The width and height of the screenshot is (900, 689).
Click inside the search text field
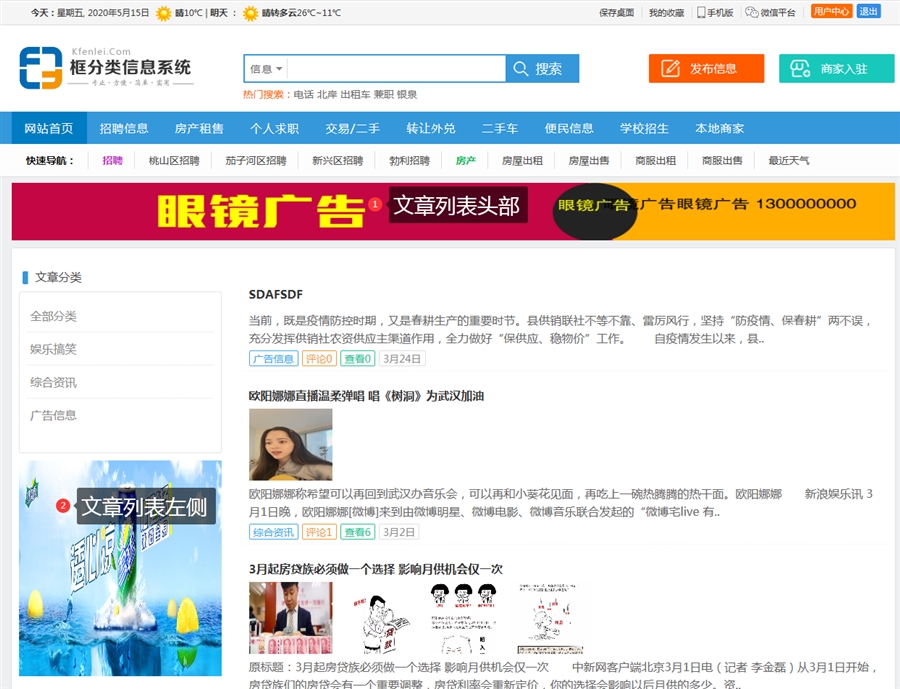point(395,69)
